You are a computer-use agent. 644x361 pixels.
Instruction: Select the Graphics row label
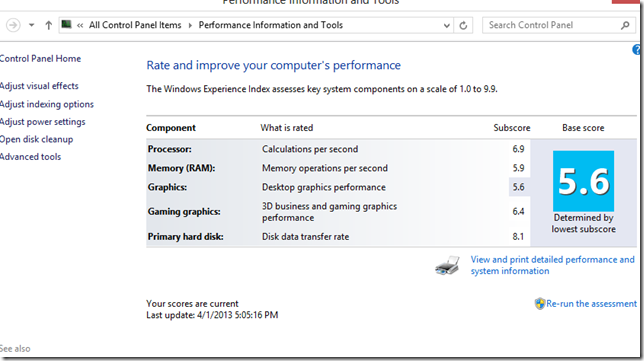tap(167, 187)
